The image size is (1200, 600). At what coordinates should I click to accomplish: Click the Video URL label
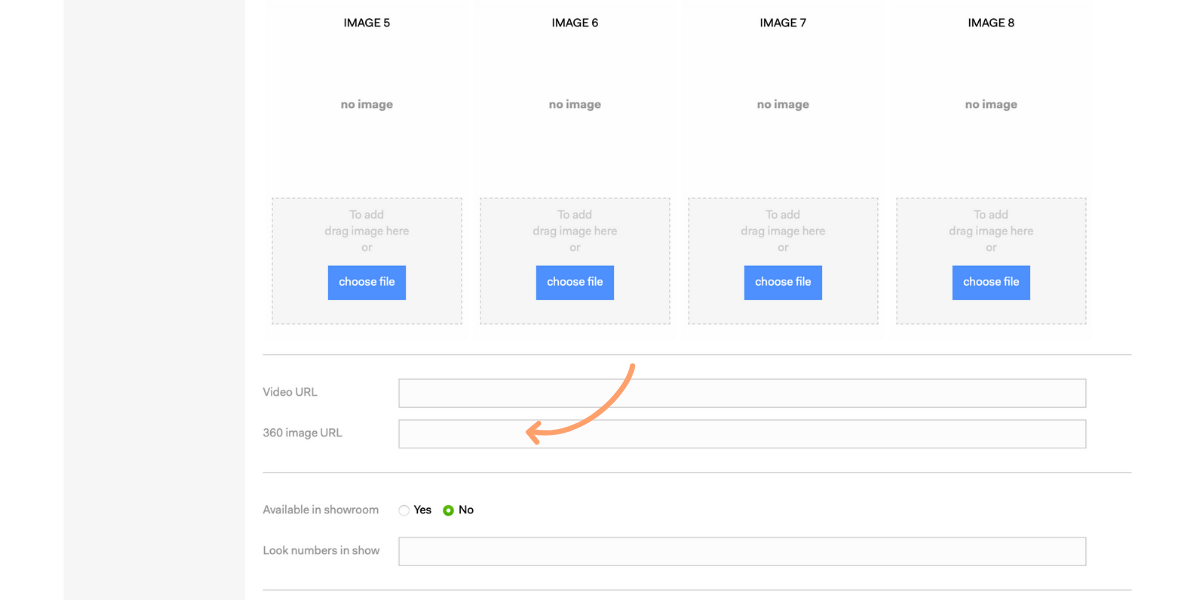point(290,392)
